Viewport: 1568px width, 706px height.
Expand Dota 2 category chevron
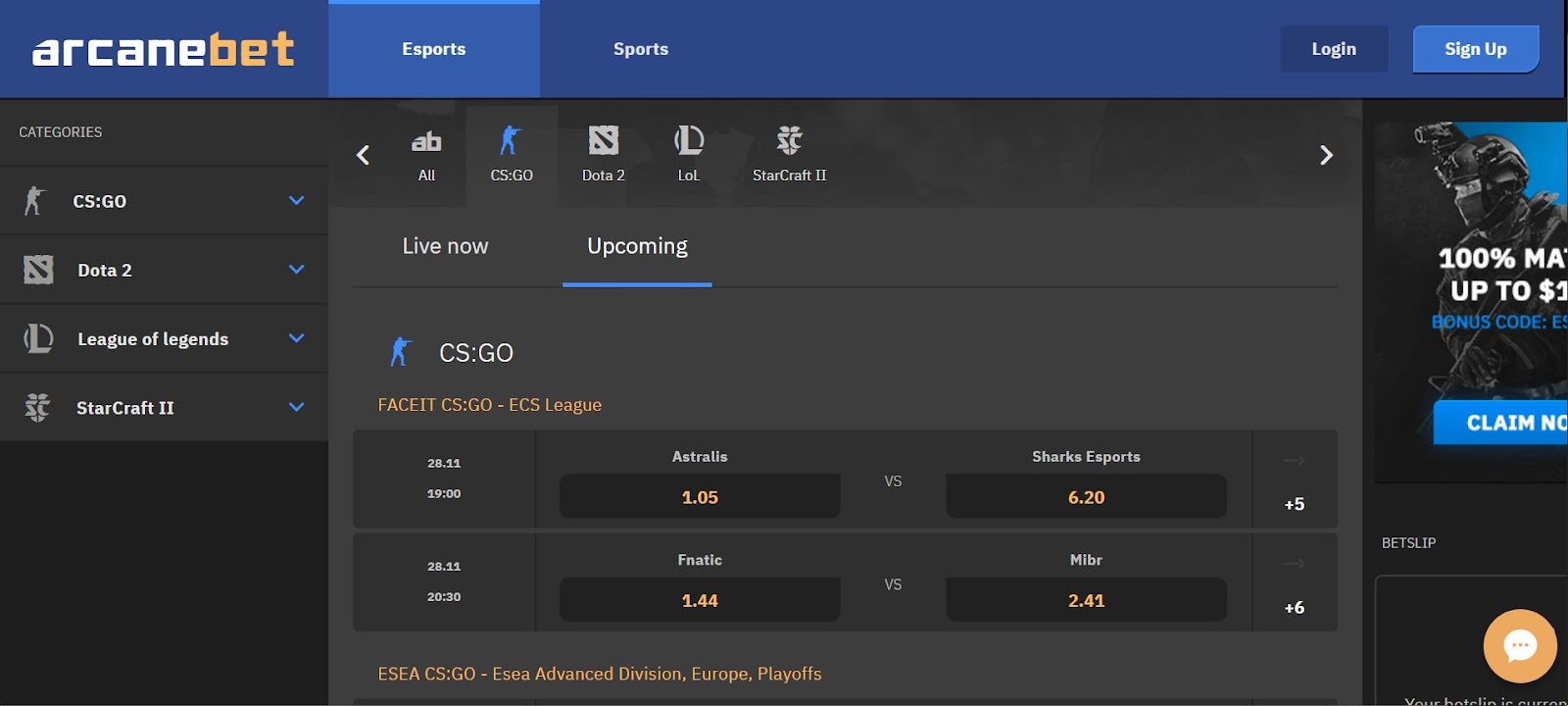point(297,269)
